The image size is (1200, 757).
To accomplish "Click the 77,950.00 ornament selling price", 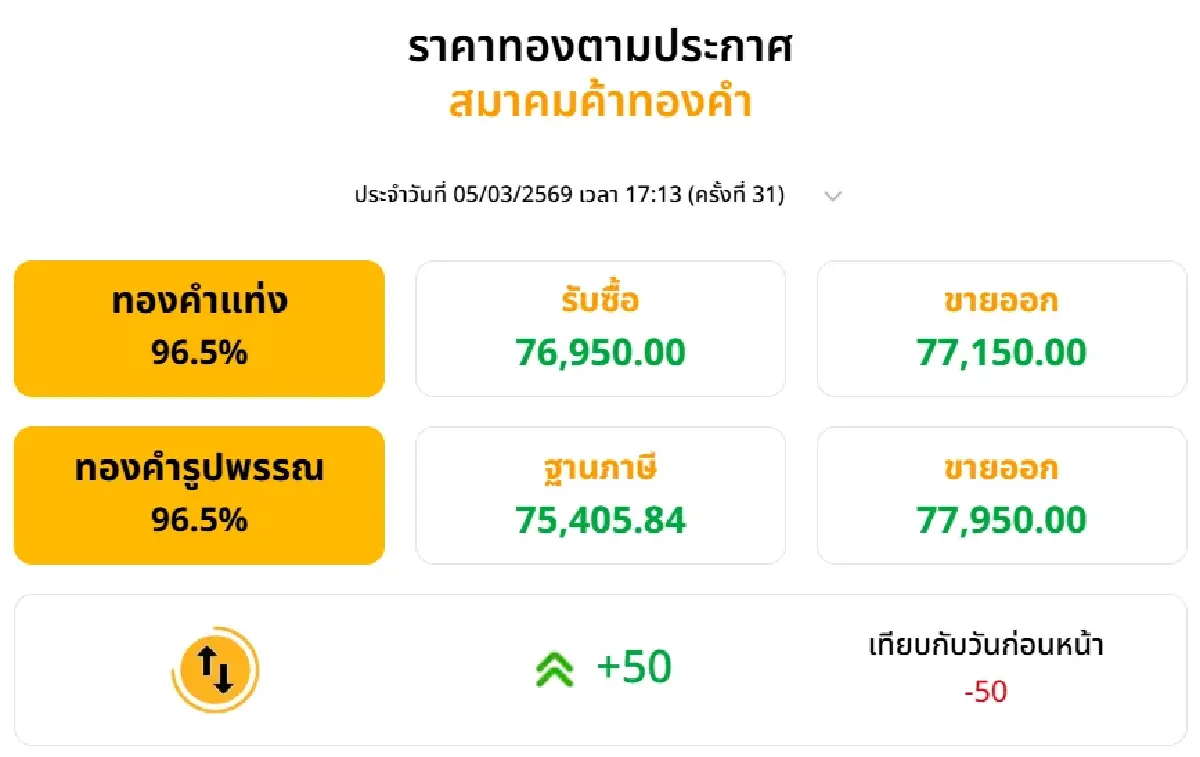I will [x=1000, y=519].
